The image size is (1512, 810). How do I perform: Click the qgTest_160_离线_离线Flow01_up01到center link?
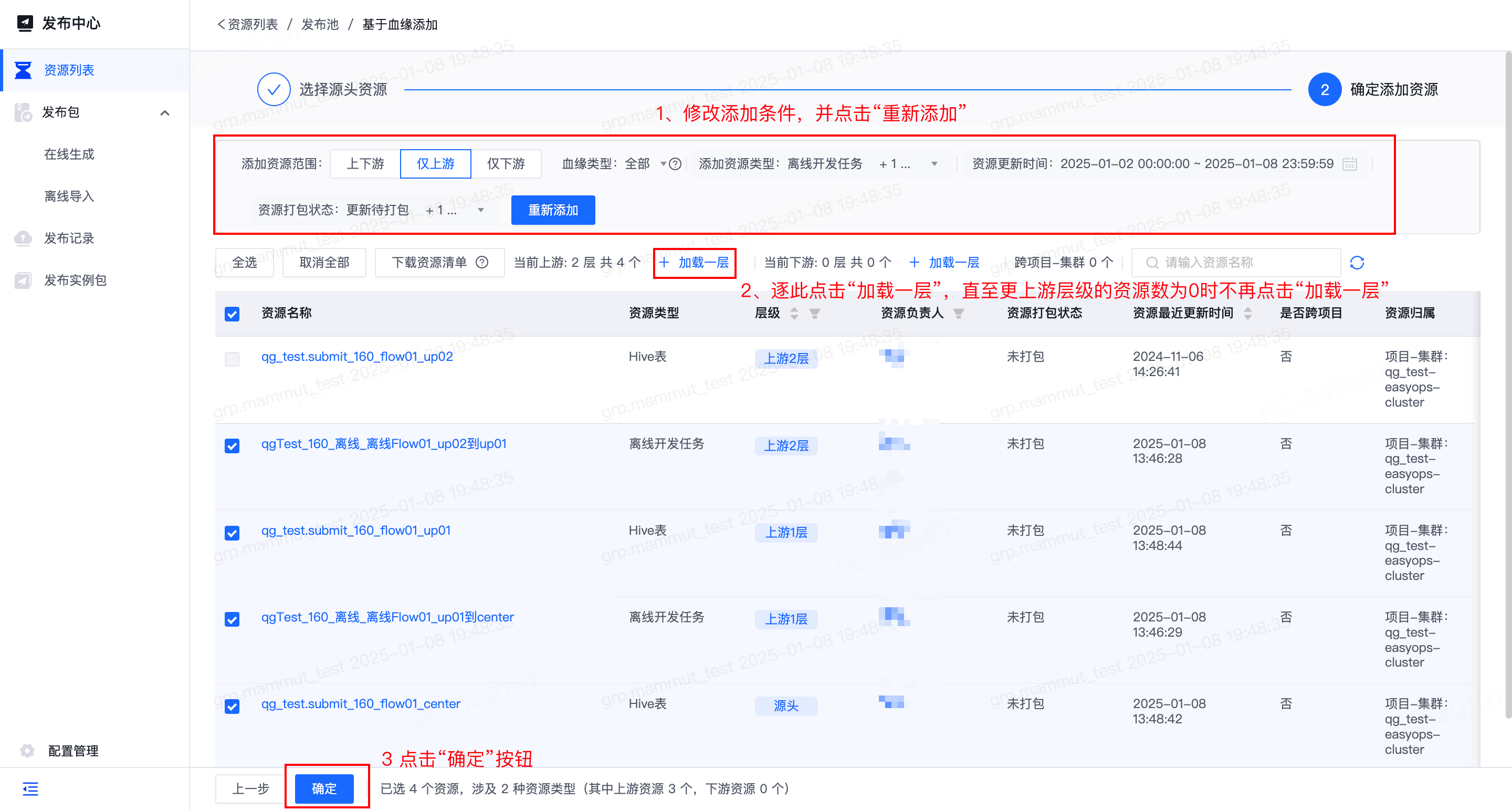(387, 617)
